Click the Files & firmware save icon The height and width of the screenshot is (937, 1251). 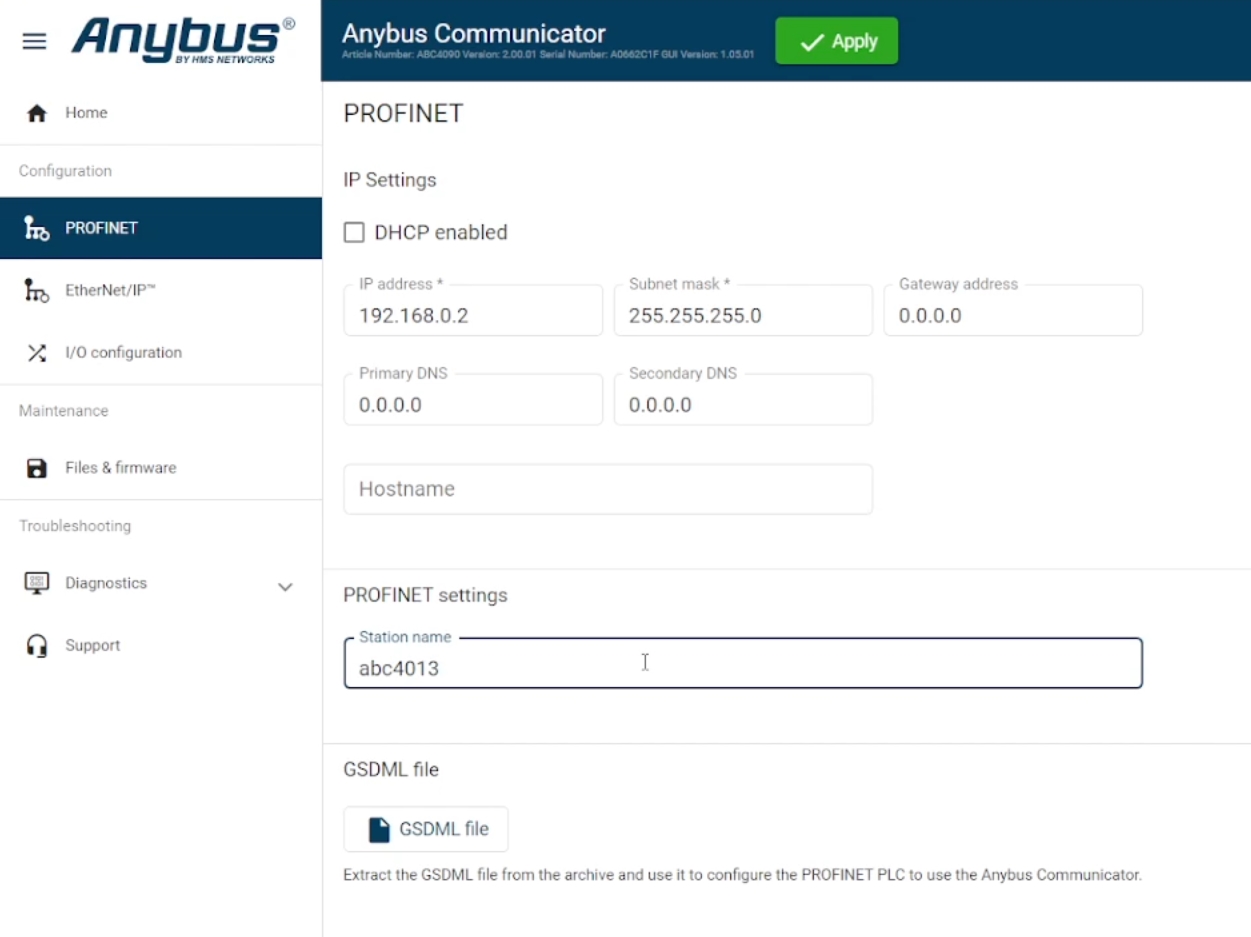pos(37,468)
